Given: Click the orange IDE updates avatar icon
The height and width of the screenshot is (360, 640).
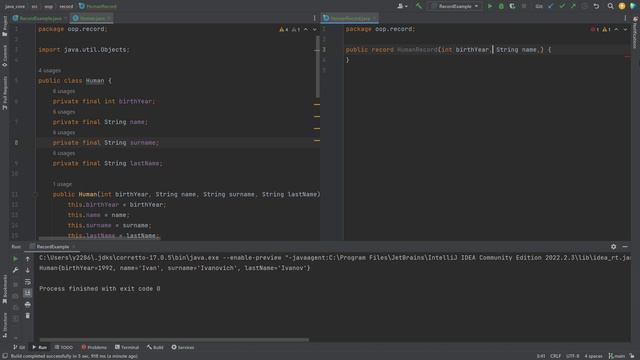Looking at the screenshot, I should pyautogui.click(x=622, y=6).
